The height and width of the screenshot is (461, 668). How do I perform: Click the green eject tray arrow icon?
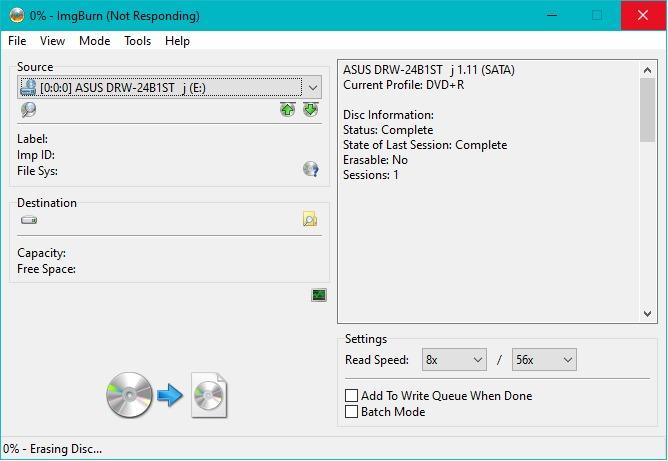click(x=288, y=109)
